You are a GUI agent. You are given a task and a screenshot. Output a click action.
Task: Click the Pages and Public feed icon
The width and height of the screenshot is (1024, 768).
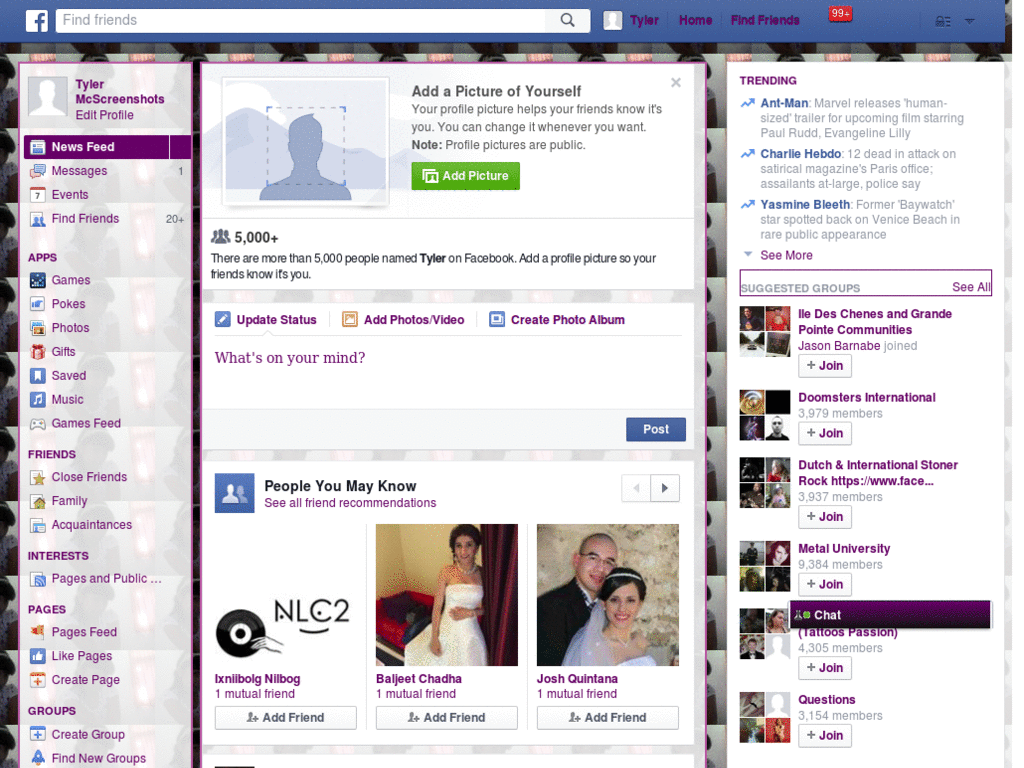click(38, 579)
